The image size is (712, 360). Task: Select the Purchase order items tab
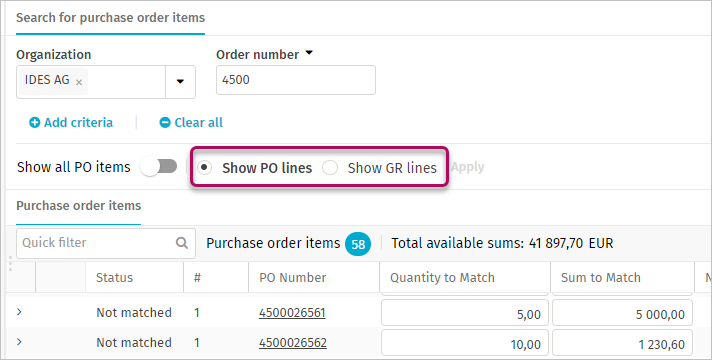point(79,206)
